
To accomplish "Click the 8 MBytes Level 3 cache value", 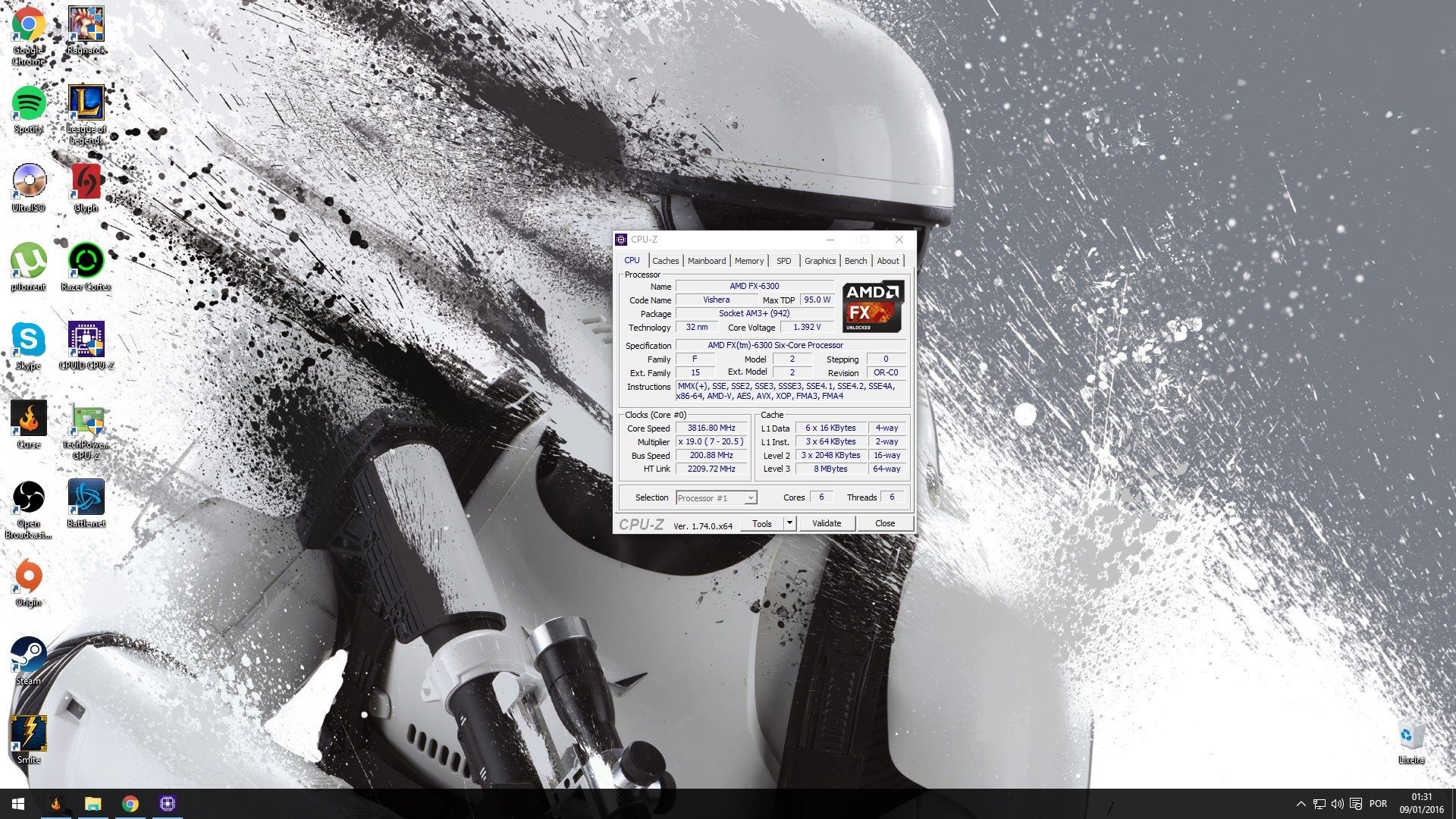I will tap(830, 469).
